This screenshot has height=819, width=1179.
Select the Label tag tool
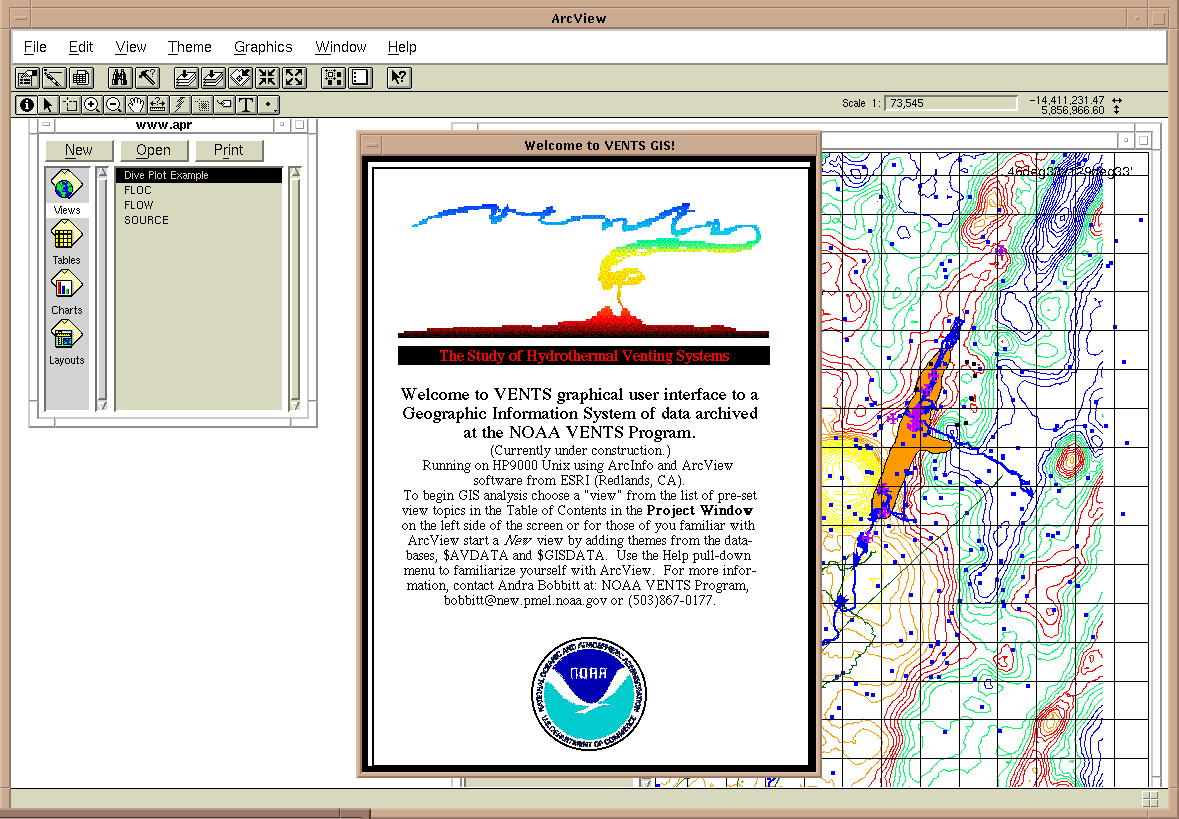click(223, 105)
